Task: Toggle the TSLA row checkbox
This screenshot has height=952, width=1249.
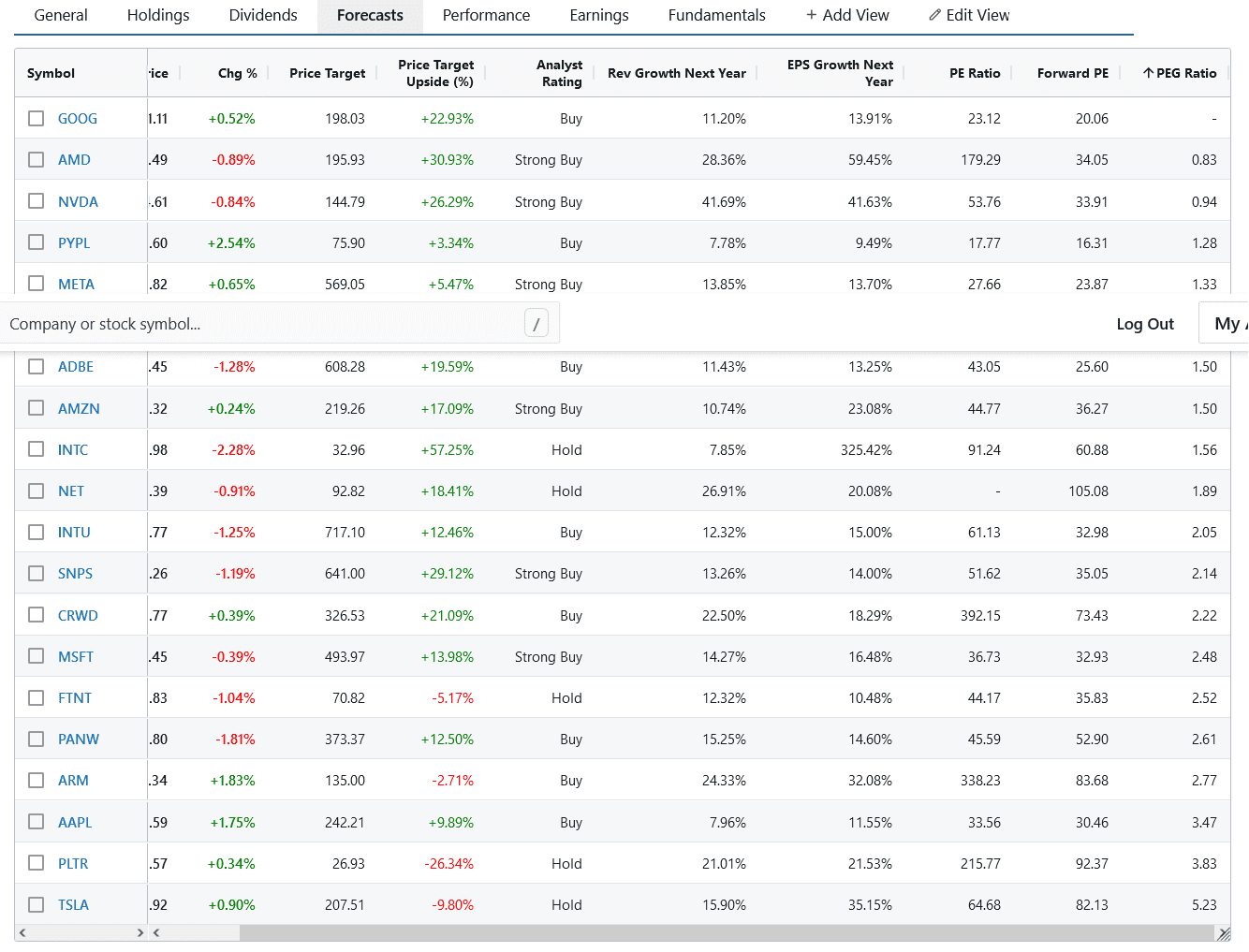Action: (x=37, y=905)
